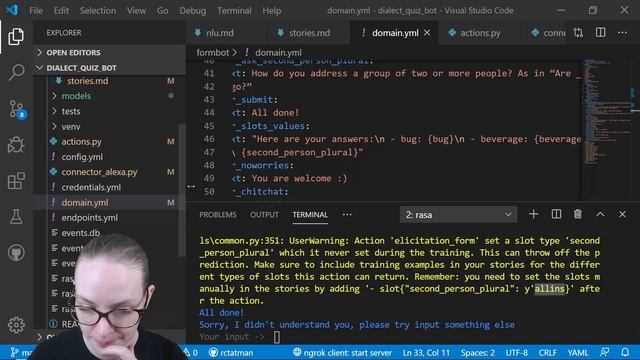This screenshot has width=640, height=360.
Task: Open notifications bell in status bar
Action: click(x=625, y=352)
